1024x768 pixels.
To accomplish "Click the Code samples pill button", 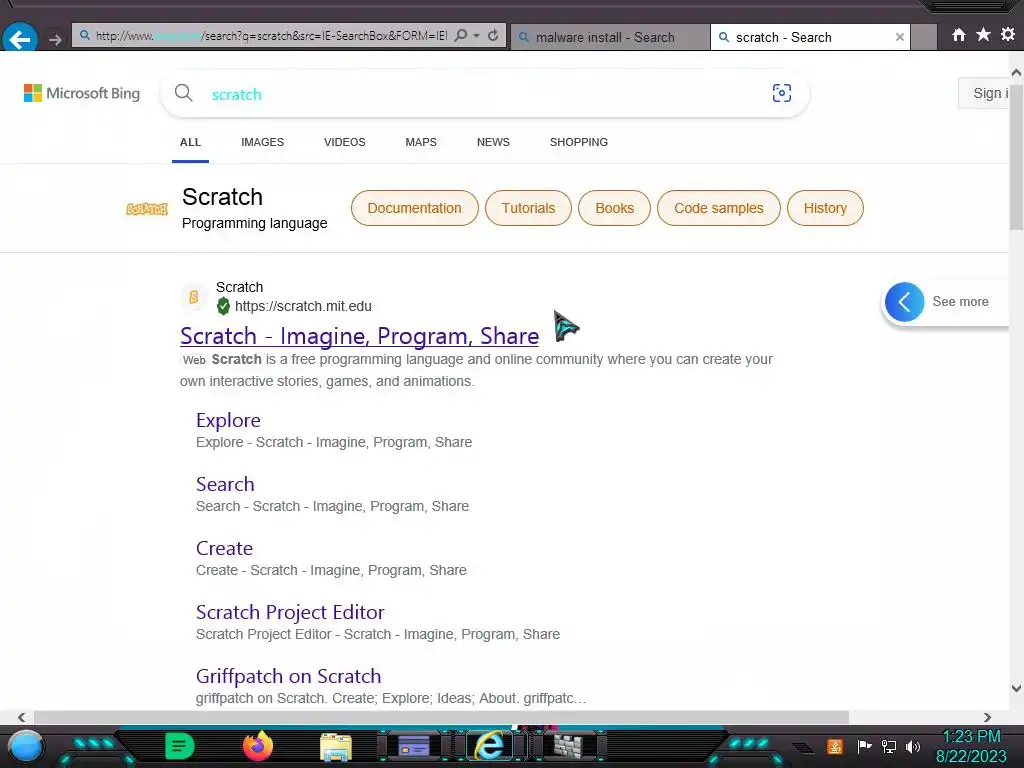I will click(718, 208).
